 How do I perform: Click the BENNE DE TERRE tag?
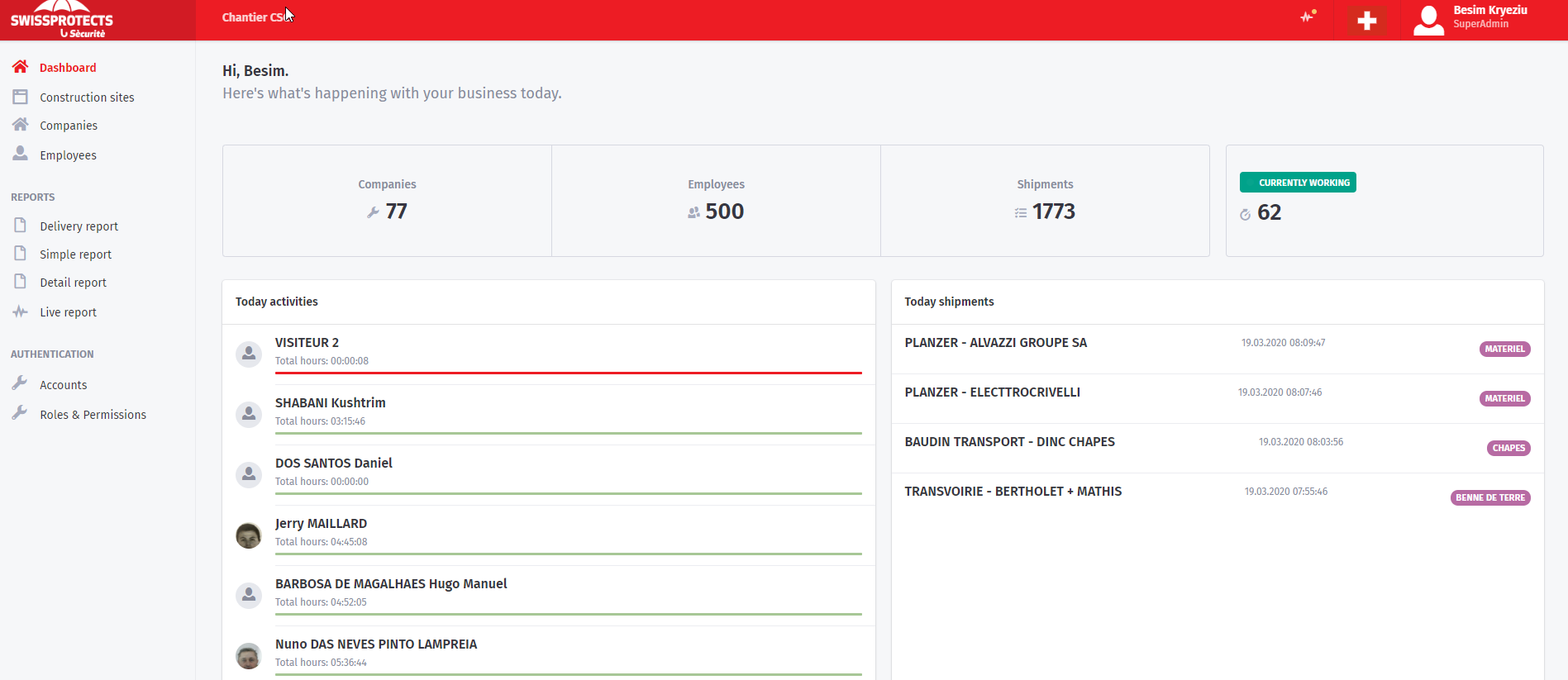pyautogui.click(x=1489, y=497)
